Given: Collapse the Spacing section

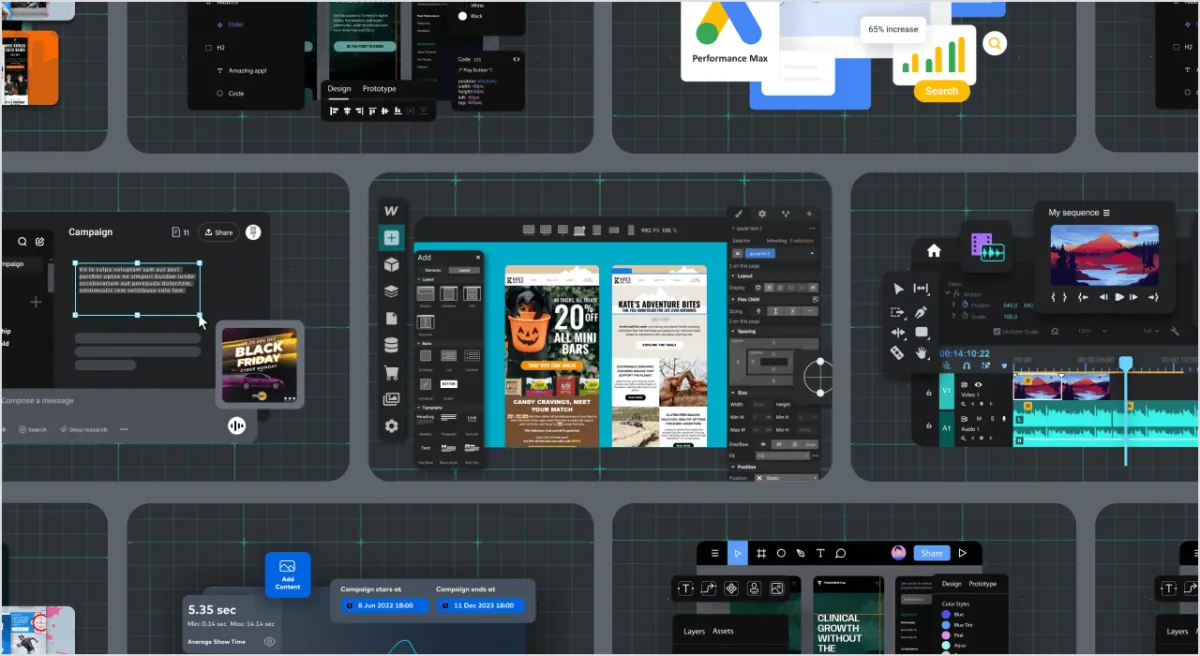Looking at the screenshot, I should tap(733, 331).
